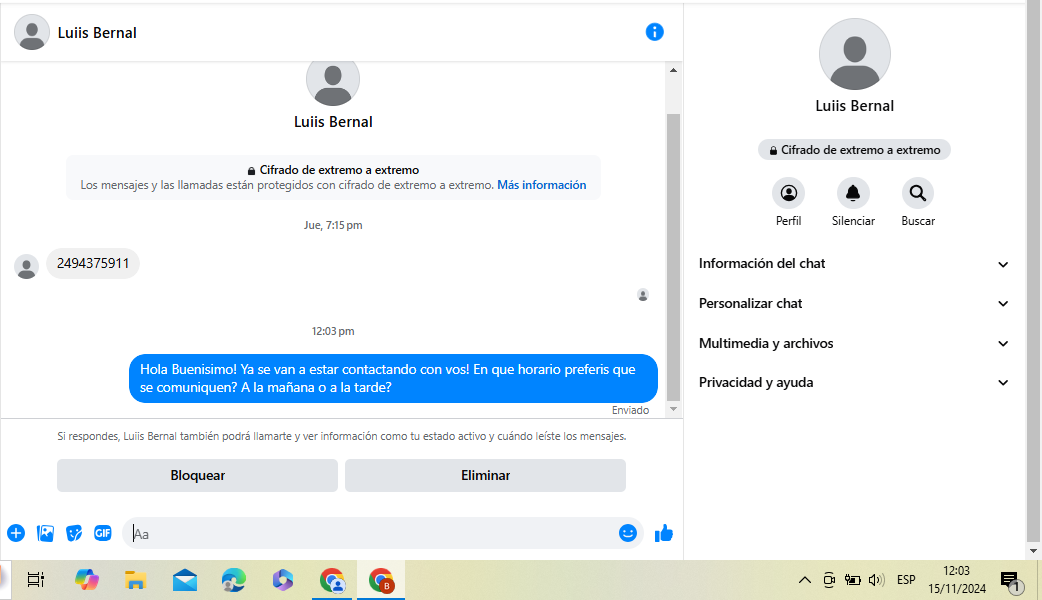Click the chat scrollbar down arrow
The width and height of the screenshot is (1042, 600).
click(x=673, y=409)
